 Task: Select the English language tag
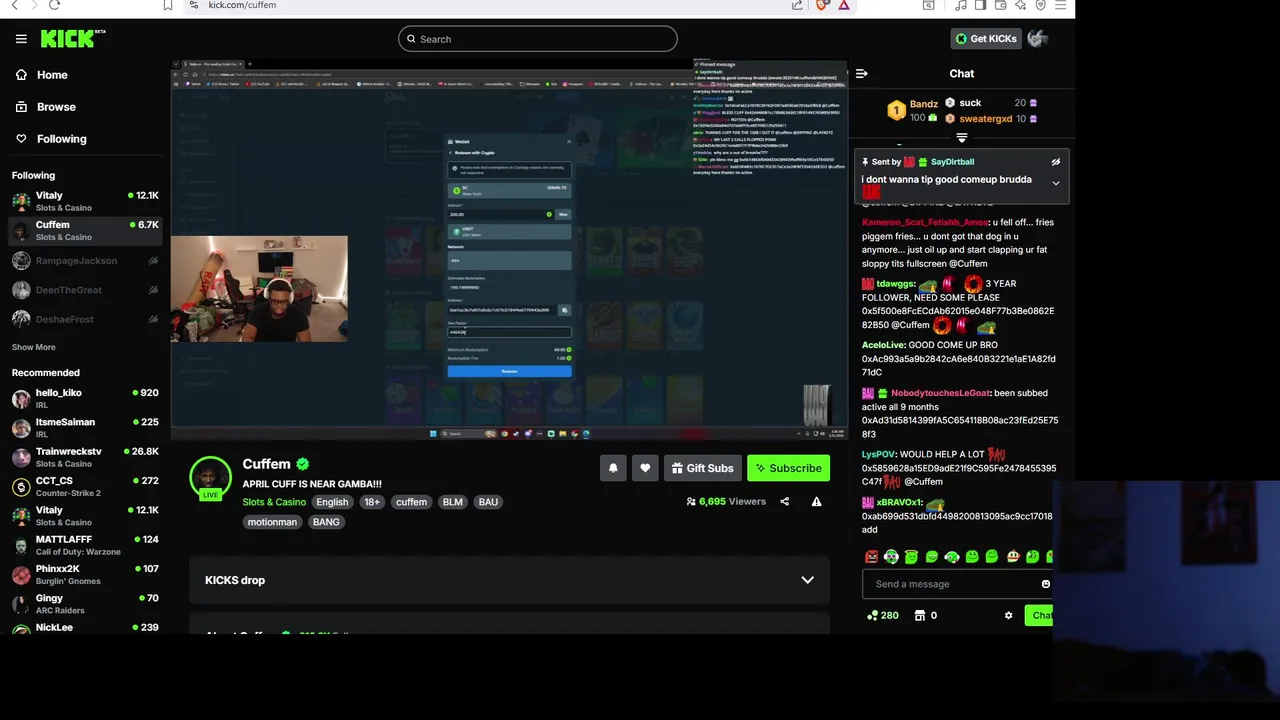coord(332,502)
